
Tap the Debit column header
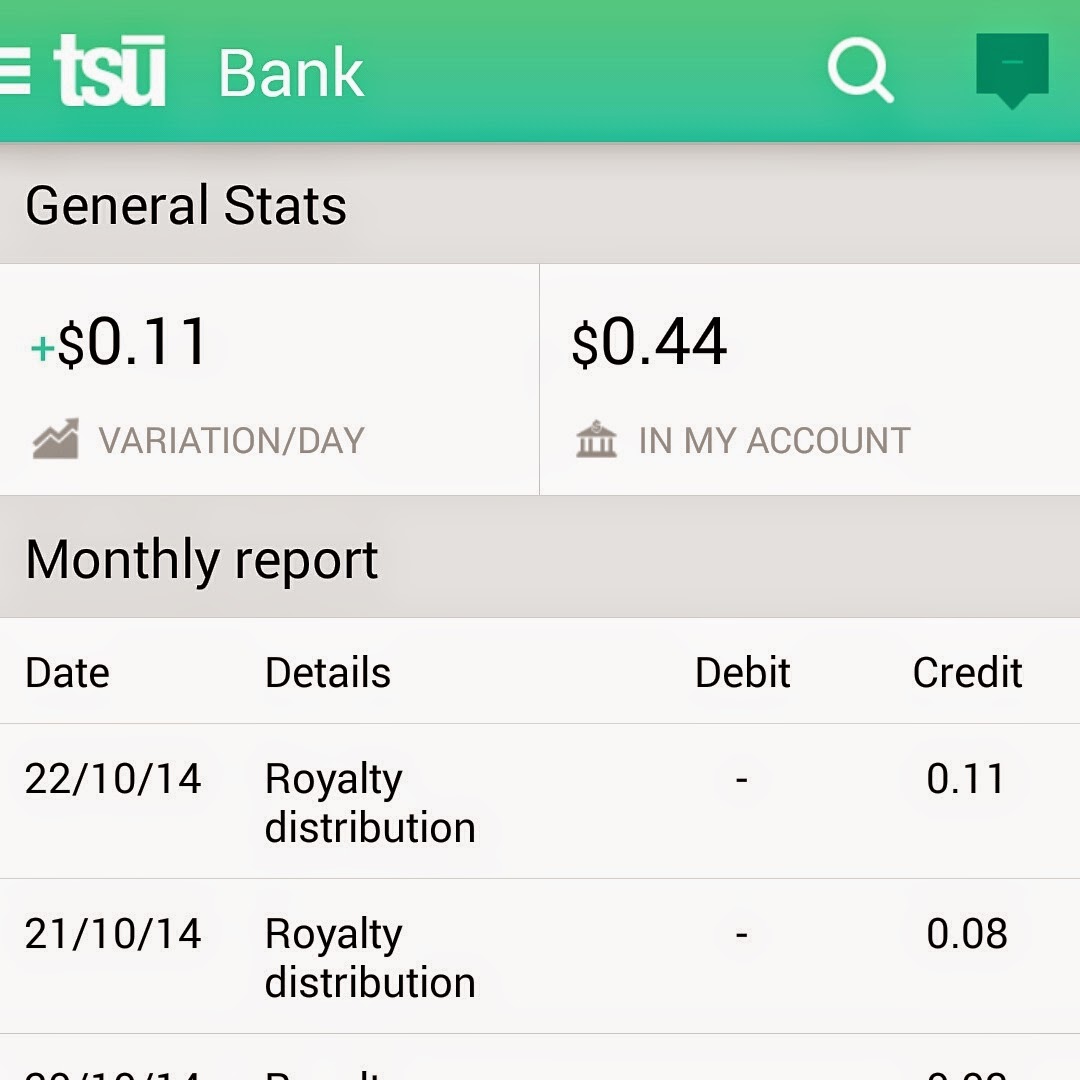coord(742,672)
